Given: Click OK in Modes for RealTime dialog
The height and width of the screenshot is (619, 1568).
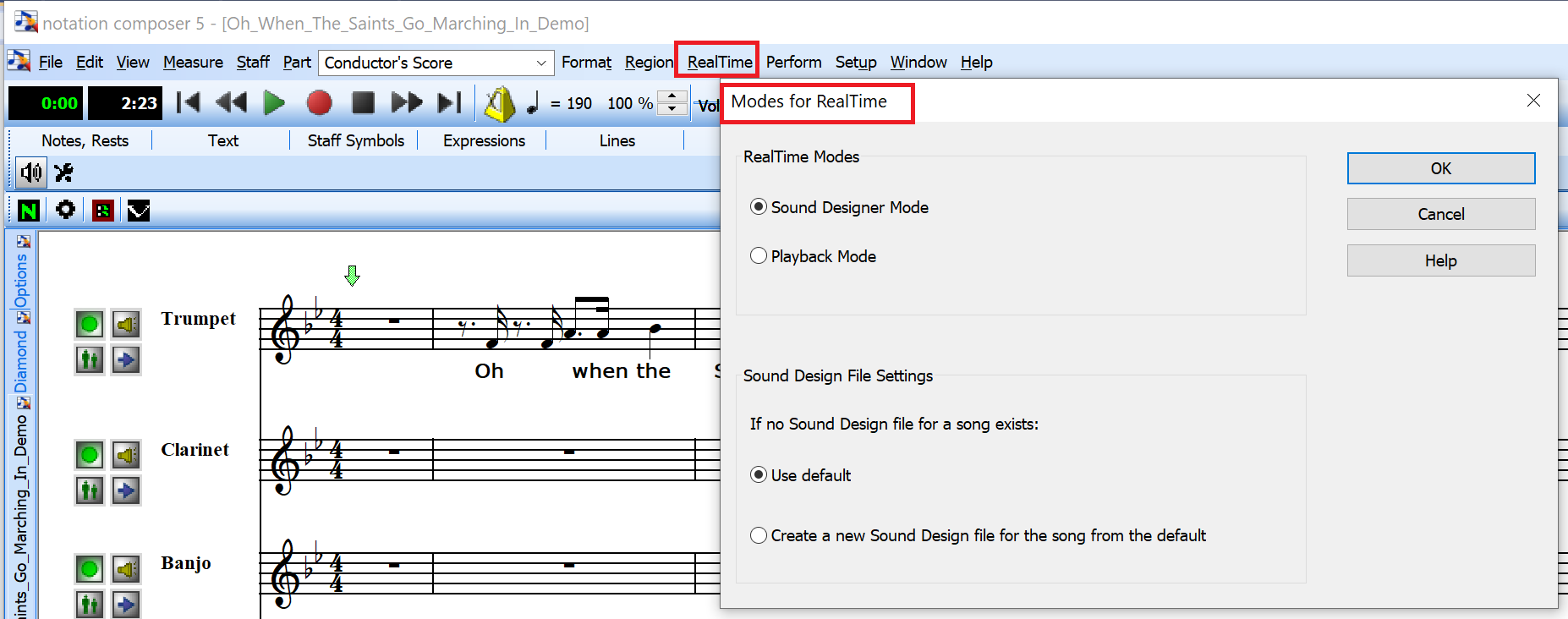Looking at the screenshot, I should click(1440, 168).
